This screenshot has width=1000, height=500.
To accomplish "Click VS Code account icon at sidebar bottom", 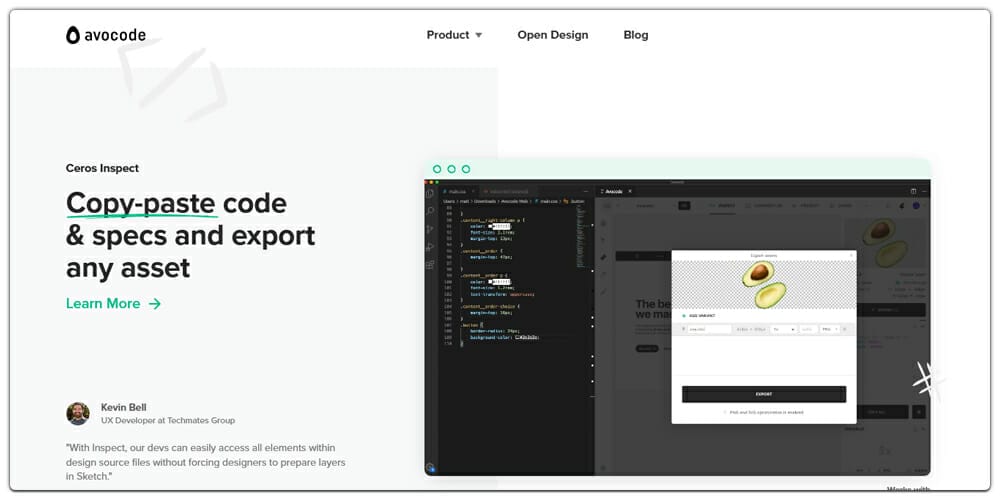I will click(x=430, y=467).
